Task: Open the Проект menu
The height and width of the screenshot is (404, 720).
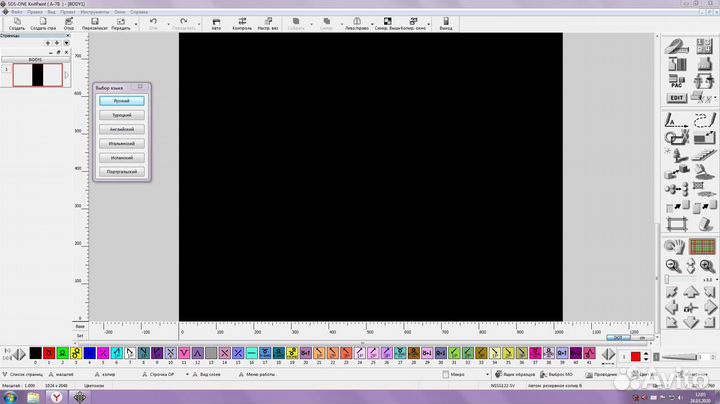Action: [68, 12]
